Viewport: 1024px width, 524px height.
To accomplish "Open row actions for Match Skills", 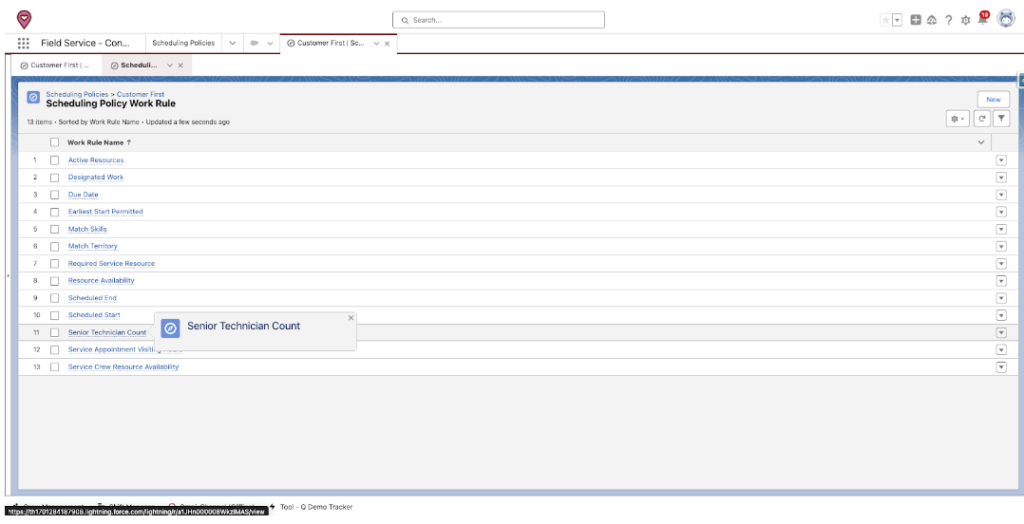I will [1000, 229].
